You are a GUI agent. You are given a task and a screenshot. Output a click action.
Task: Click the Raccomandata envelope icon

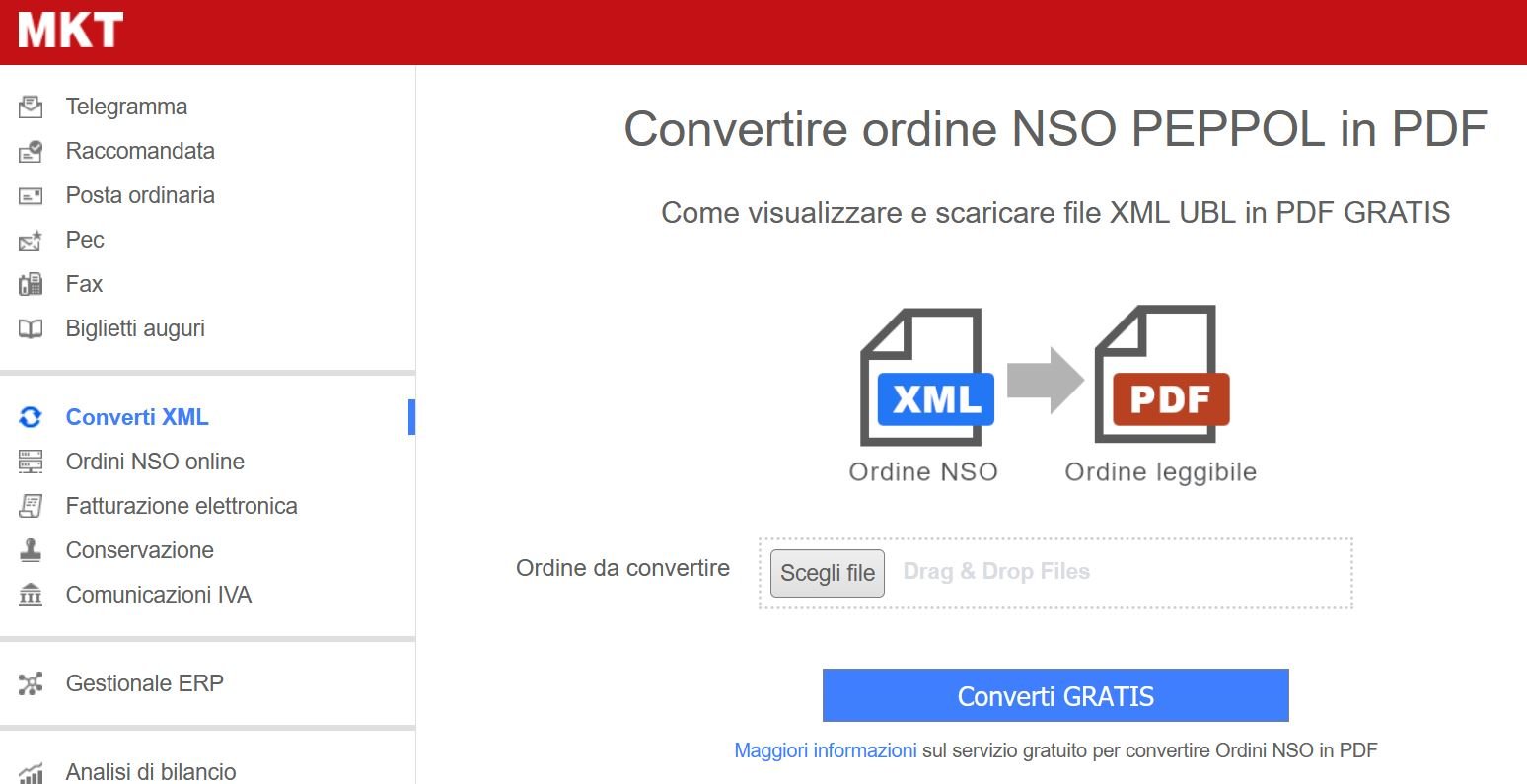[30, 150]
